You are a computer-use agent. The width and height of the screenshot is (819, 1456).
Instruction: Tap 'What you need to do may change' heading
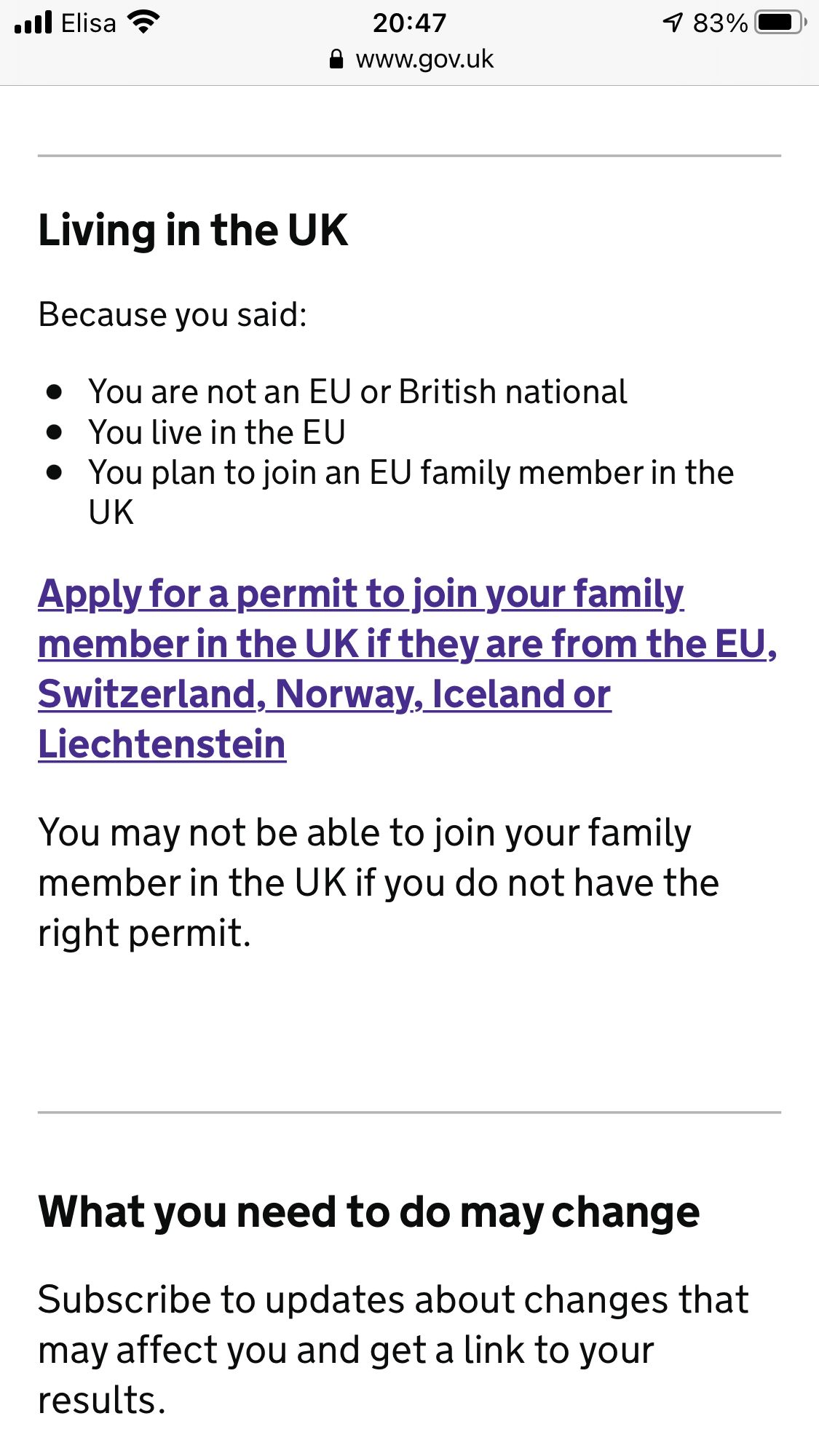pyautogui.click(x=368, y=1213)
